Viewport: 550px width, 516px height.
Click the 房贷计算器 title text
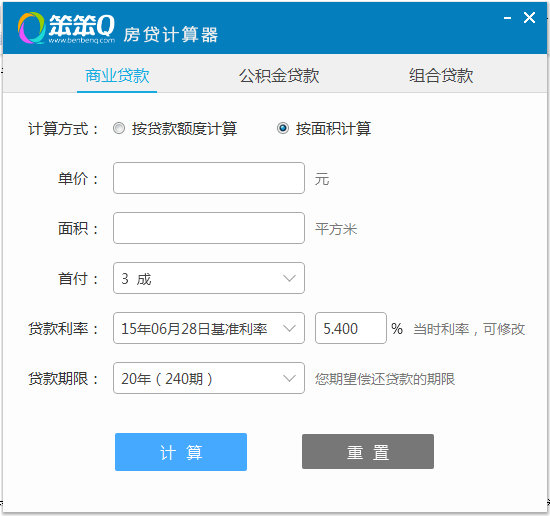170,35
